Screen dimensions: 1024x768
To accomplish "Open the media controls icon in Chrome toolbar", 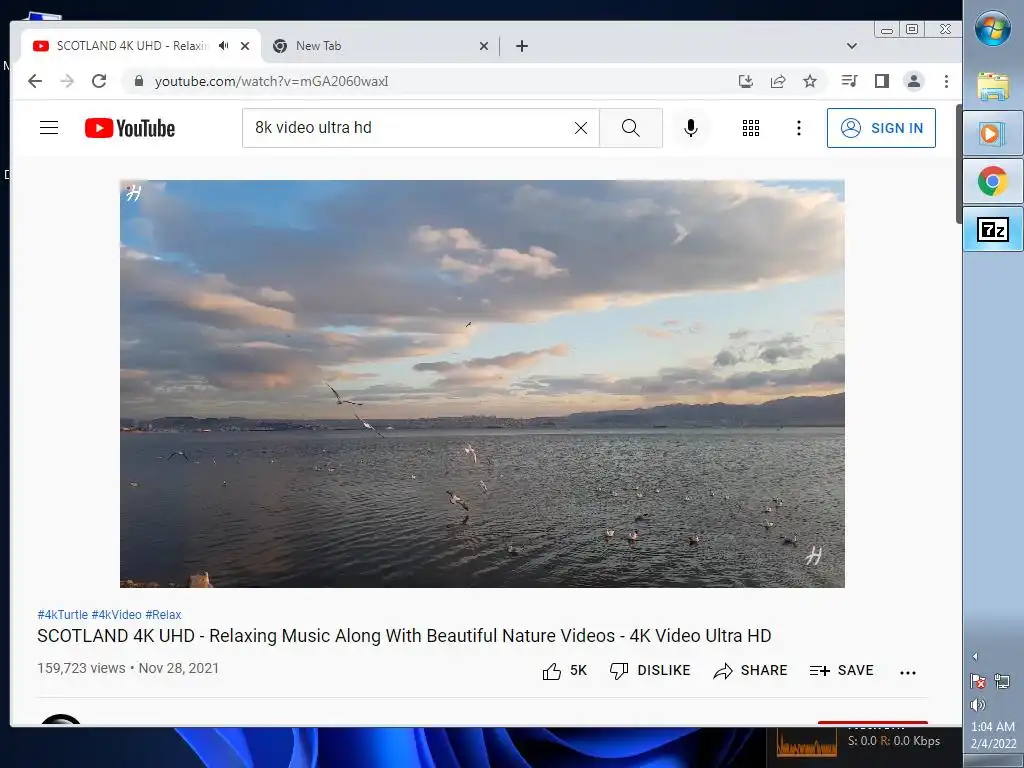I will (x=849, y=81).
